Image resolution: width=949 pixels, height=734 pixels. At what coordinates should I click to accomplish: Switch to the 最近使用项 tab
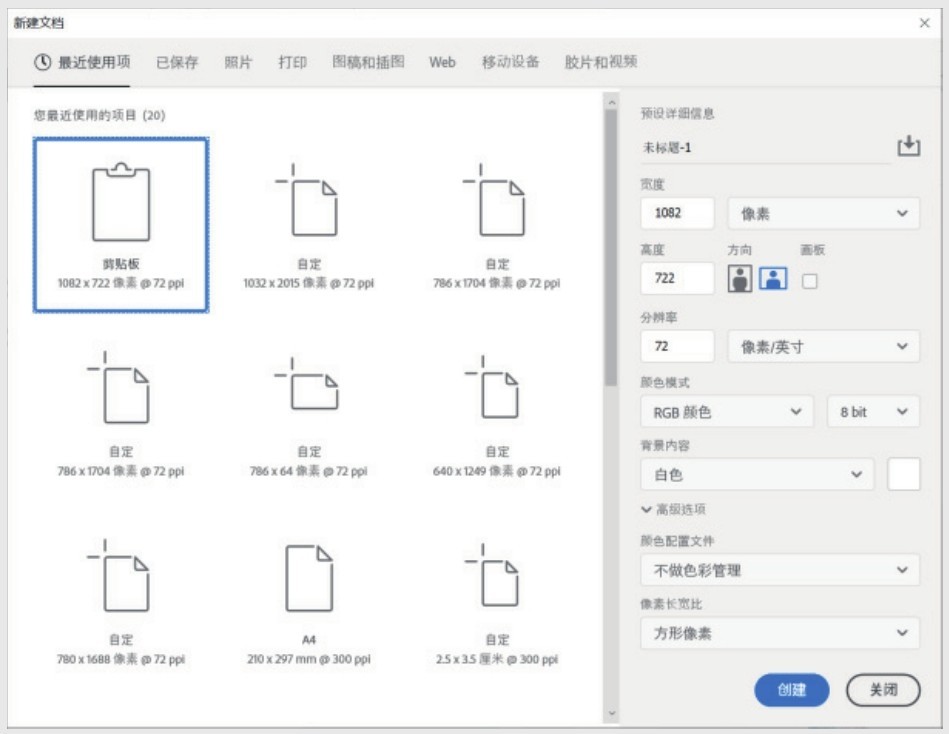click(x=82, y=62)
